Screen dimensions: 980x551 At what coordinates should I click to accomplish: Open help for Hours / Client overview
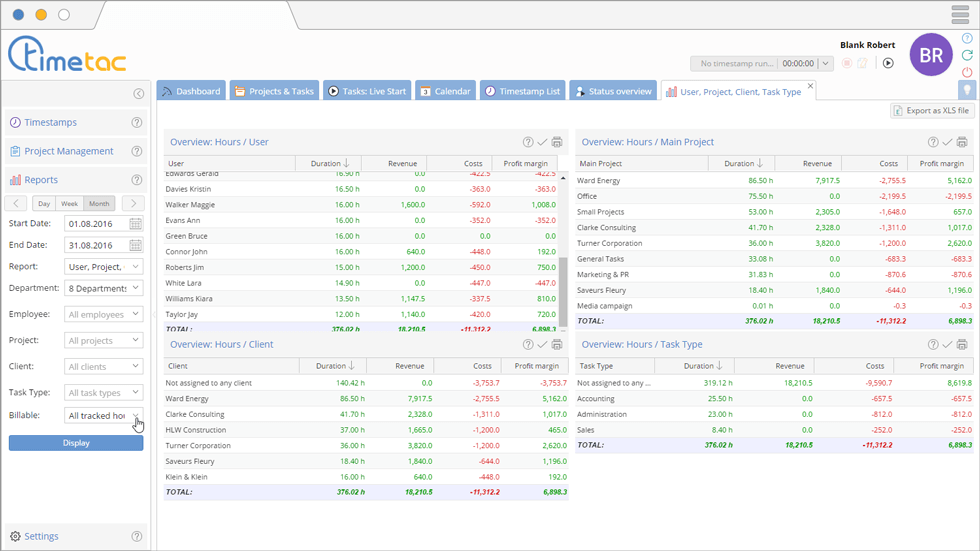point(528,345)
